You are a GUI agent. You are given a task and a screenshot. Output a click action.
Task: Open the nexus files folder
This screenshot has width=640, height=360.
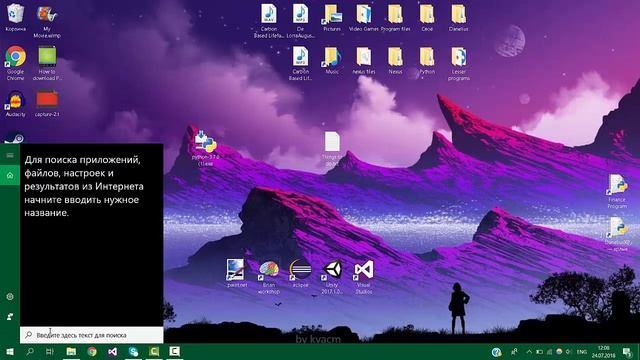coord(363,60)
